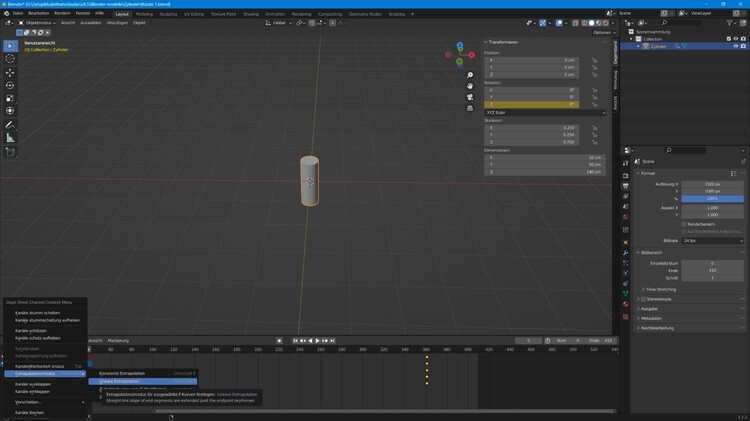This screenshot has height=421, width=750.
Task: Open the modifier wrench properties tab
Action: click(x=626, y=252)
